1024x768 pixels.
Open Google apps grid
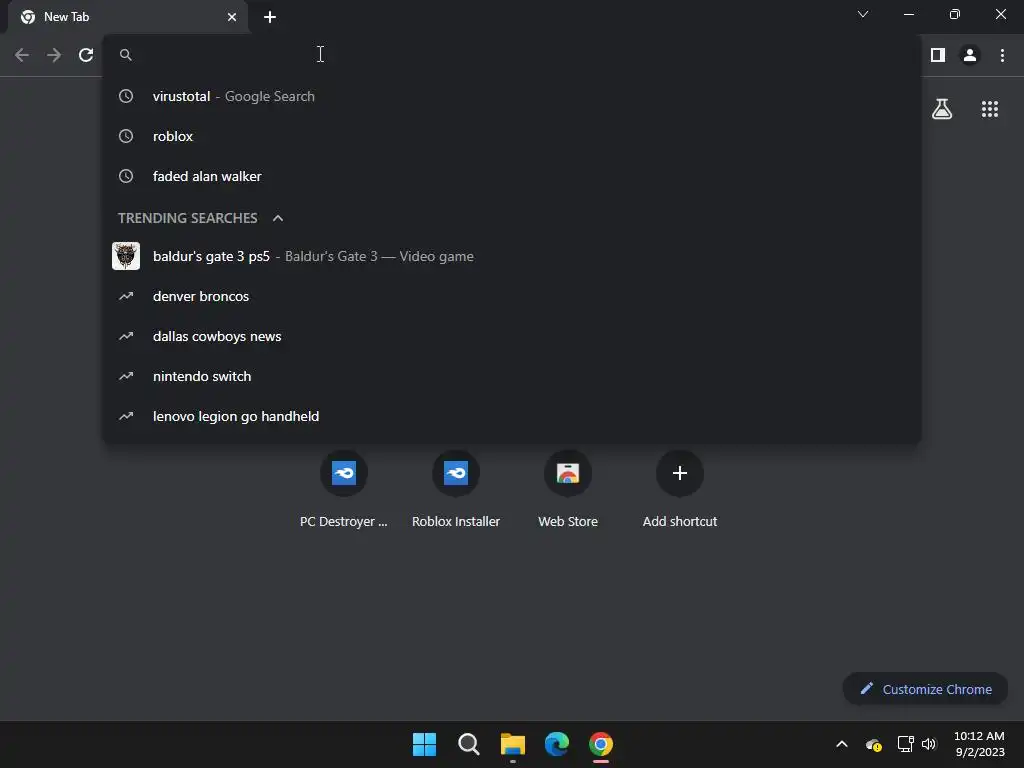[x=989, y=109]
